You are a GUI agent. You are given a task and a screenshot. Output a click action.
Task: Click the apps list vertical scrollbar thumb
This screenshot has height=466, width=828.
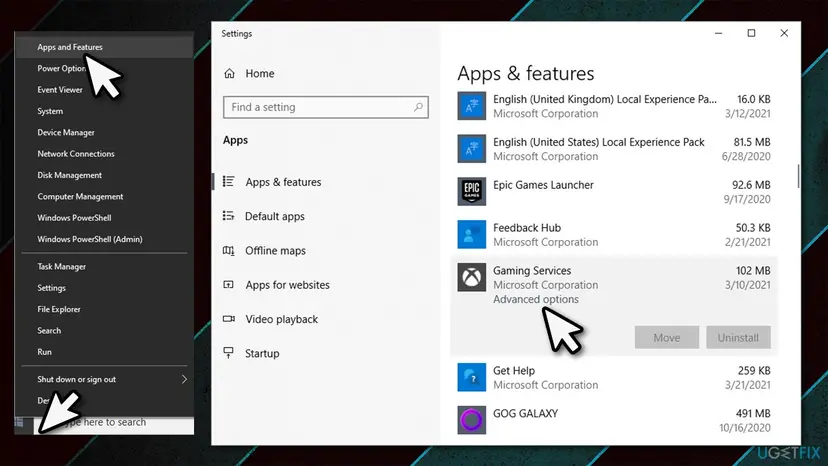tap(798, 176)
